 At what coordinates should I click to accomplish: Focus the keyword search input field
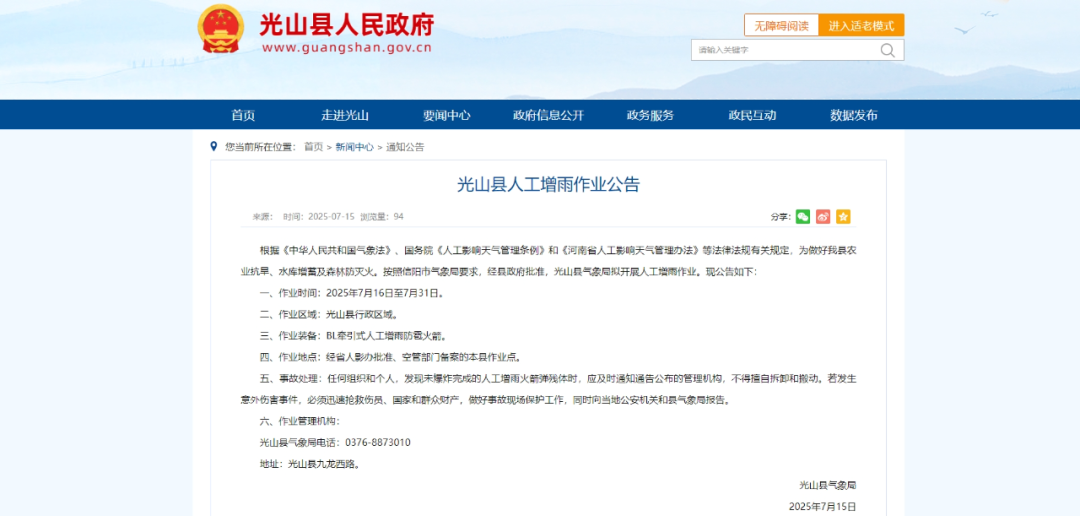coord(785,50)
